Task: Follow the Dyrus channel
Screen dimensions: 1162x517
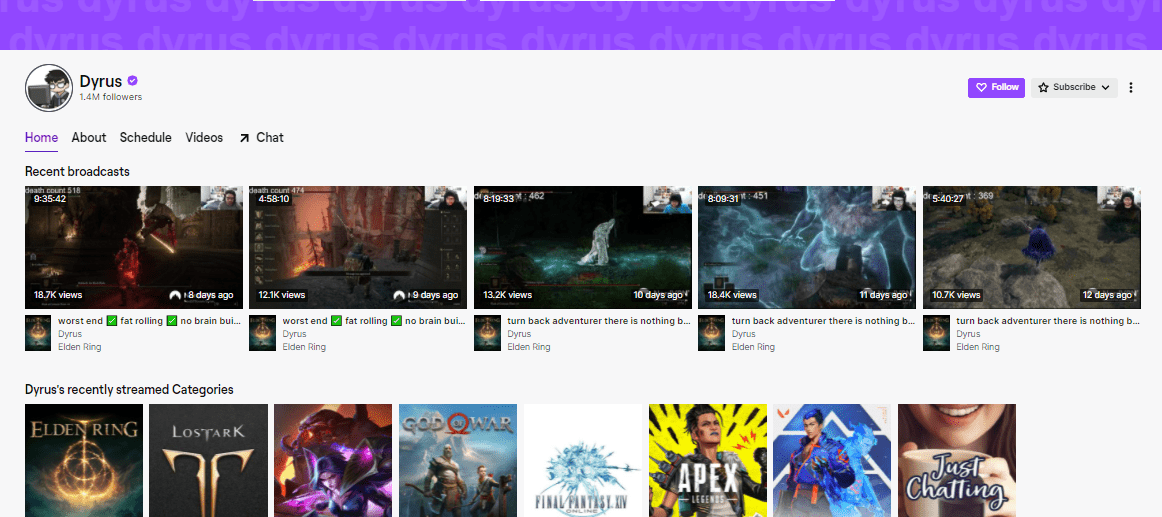Action: [x=996, y=87]
